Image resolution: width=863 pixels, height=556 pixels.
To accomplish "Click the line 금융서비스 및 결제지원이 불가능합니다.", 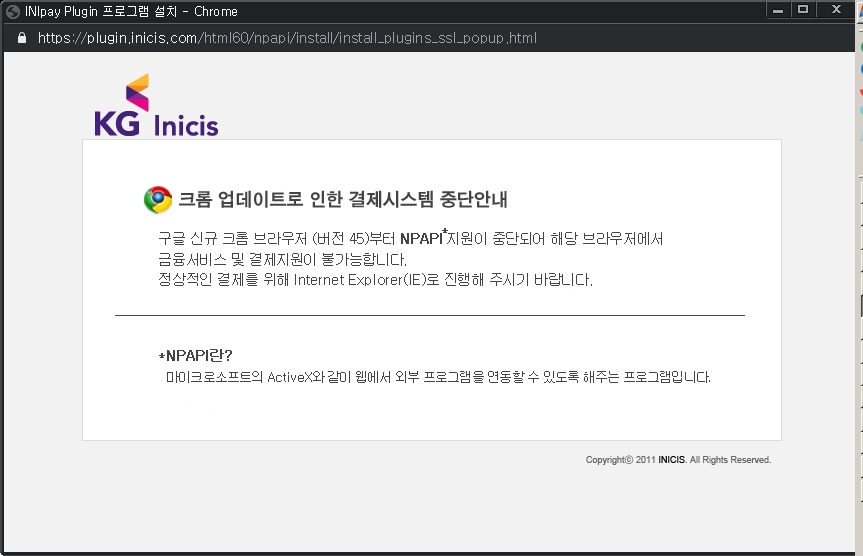I will (x=283, y=259).
